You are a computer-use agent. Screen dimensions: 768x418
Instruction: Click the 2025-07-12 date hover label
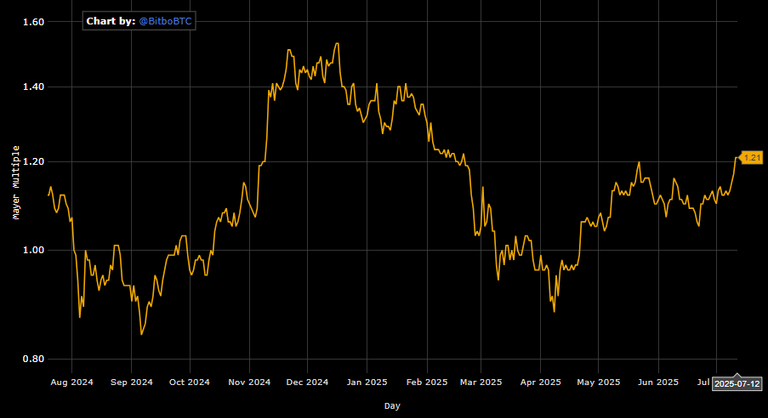pyautogui.click(x=737, y=384)
